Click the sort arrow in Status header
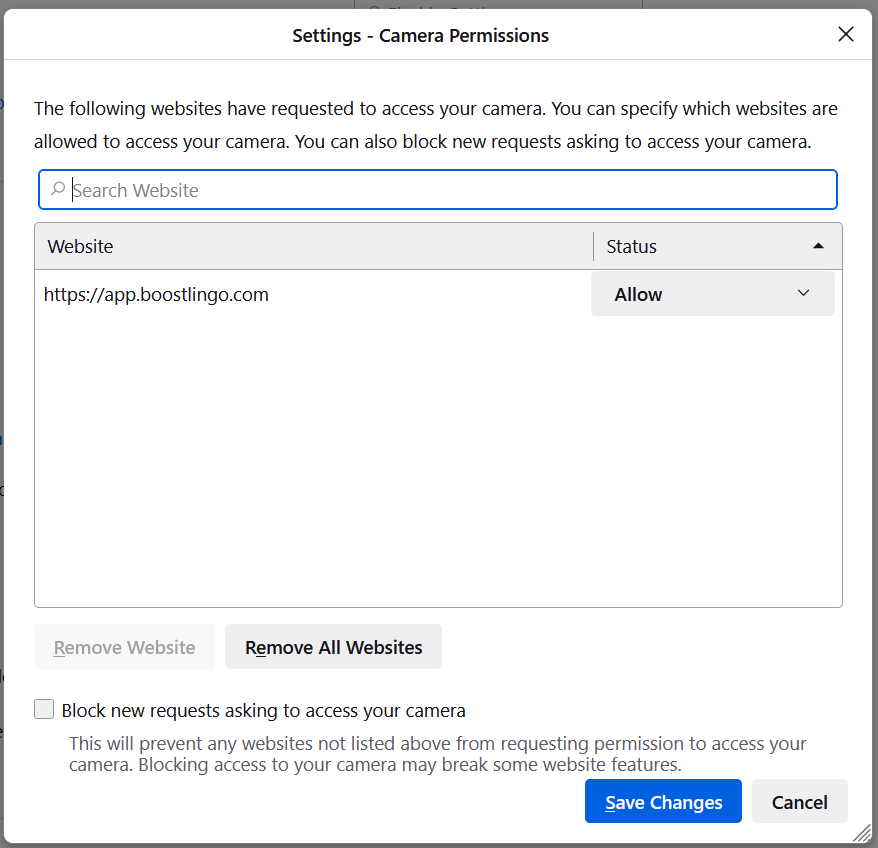This screenshot has height=848, width=878. [818, 246]
